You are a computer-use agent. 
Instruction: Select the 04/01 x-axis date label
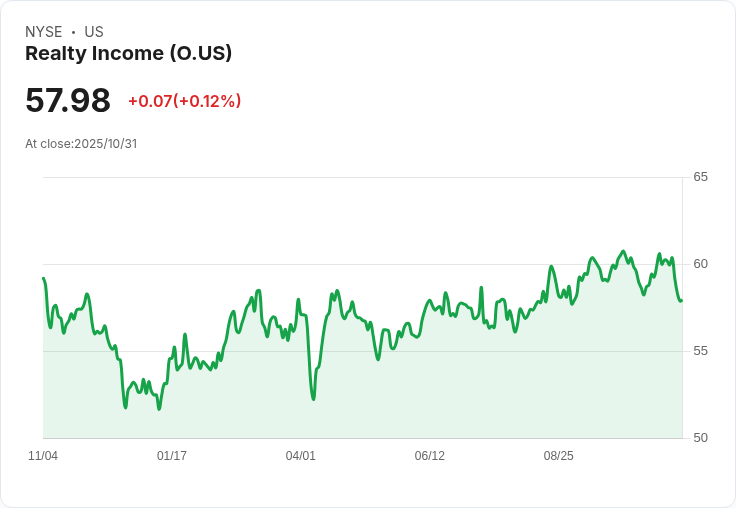pyautogui.click(x=300, y=456)
